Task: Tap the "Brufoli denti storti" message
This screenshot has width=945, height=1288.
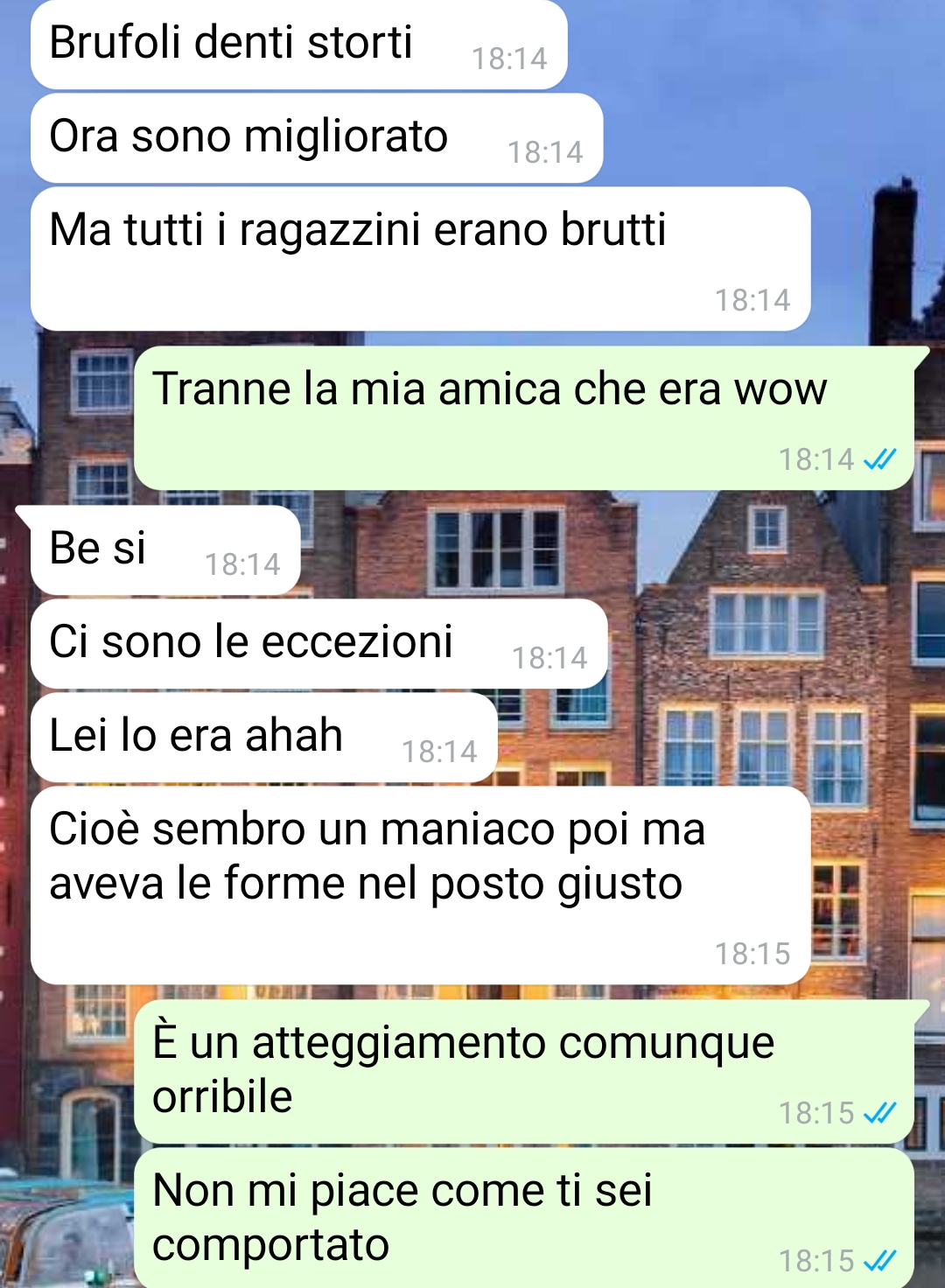Action: click(x=299, y=45)
